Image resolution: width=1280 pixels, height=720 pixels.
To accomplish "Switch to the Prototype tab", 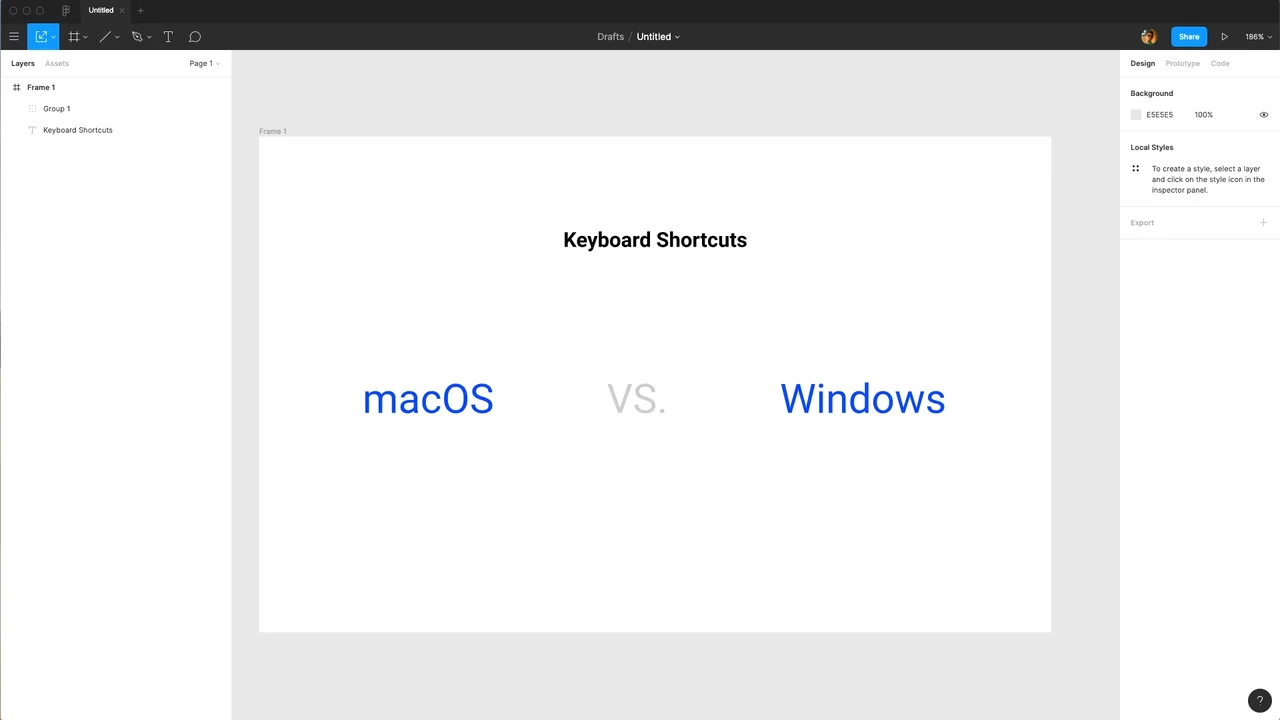I will (1182, 63).
